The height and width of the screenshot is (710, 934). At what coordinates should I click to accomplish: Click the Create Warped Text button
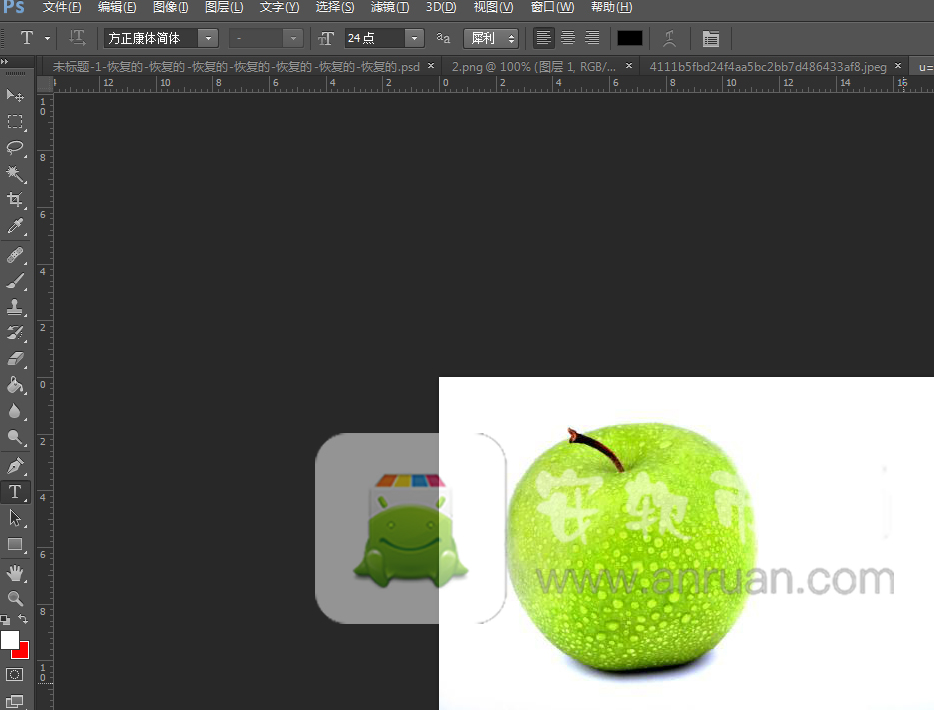pyautogui.click(x=670, y=38)
